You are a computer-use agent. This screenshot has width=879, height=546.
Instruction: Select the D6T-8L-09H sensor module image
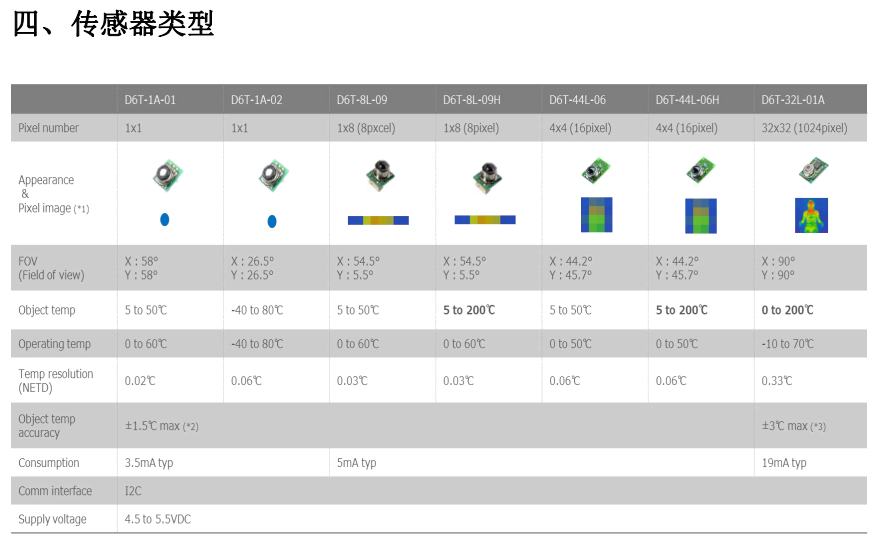(486, 176)
